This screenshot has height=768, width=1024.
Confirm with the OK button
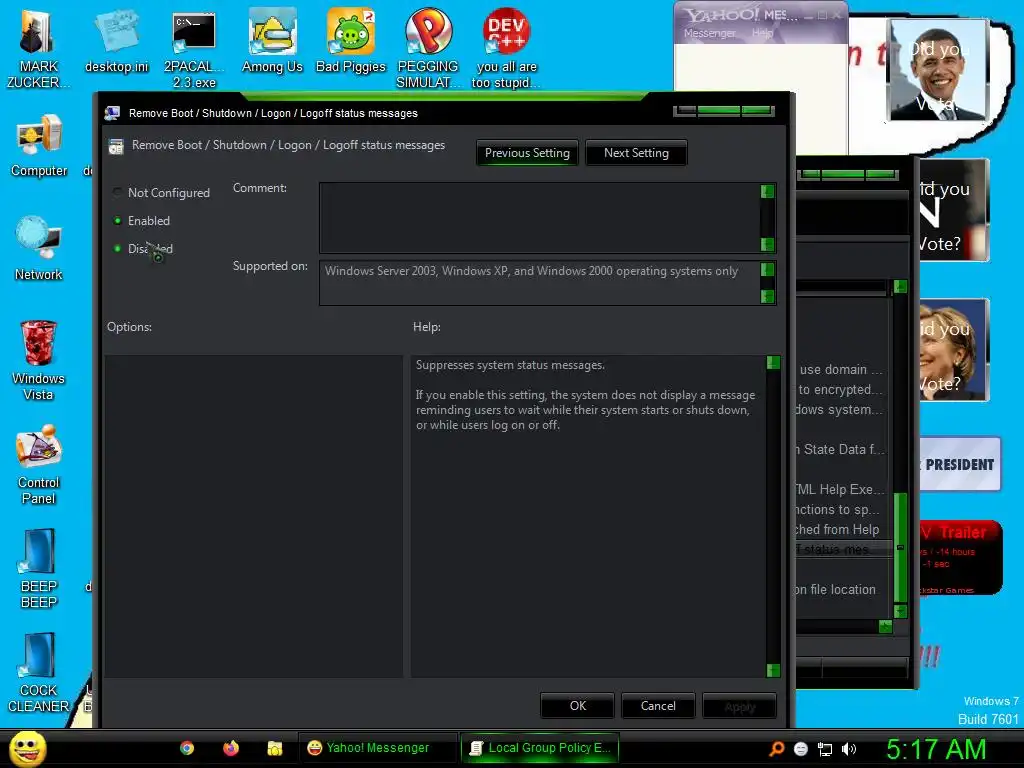click(x=577, y=706)
